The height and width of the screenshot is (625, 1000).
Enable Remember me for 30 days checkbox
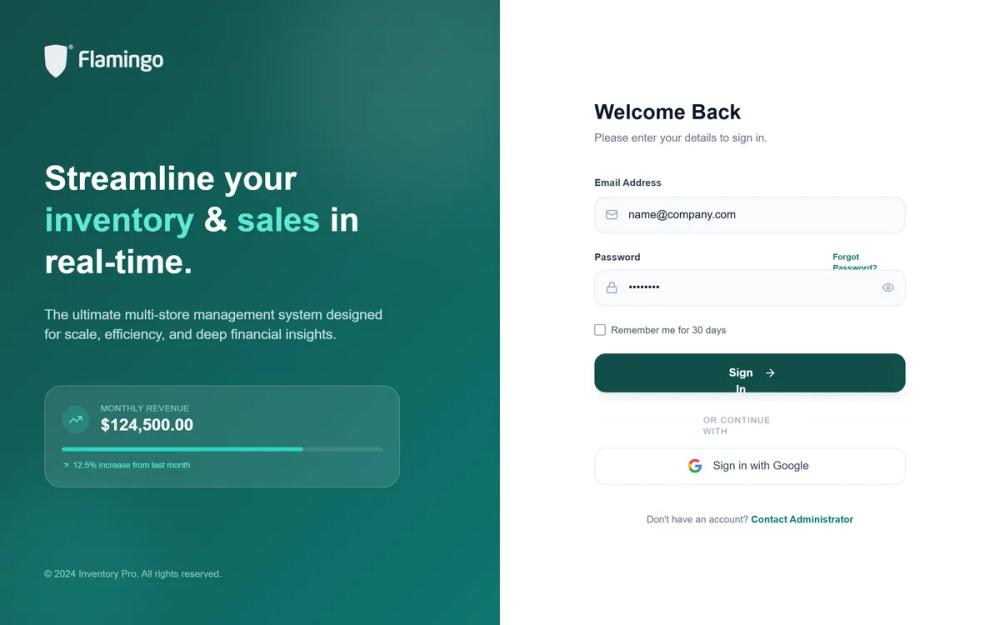click(600, 330)
